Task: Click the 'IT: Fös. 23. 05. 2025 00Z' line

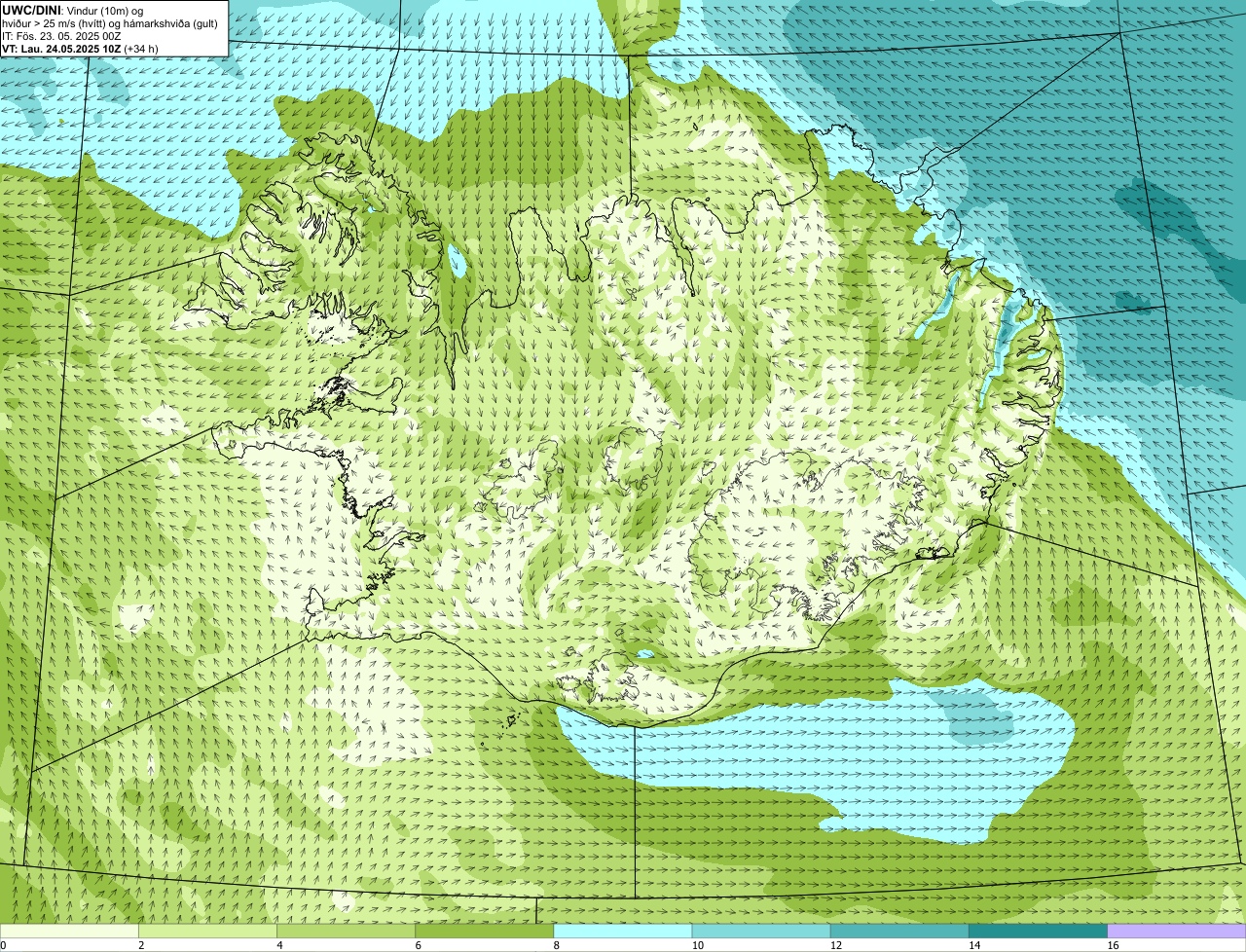Action: click(x=61, y=36)
